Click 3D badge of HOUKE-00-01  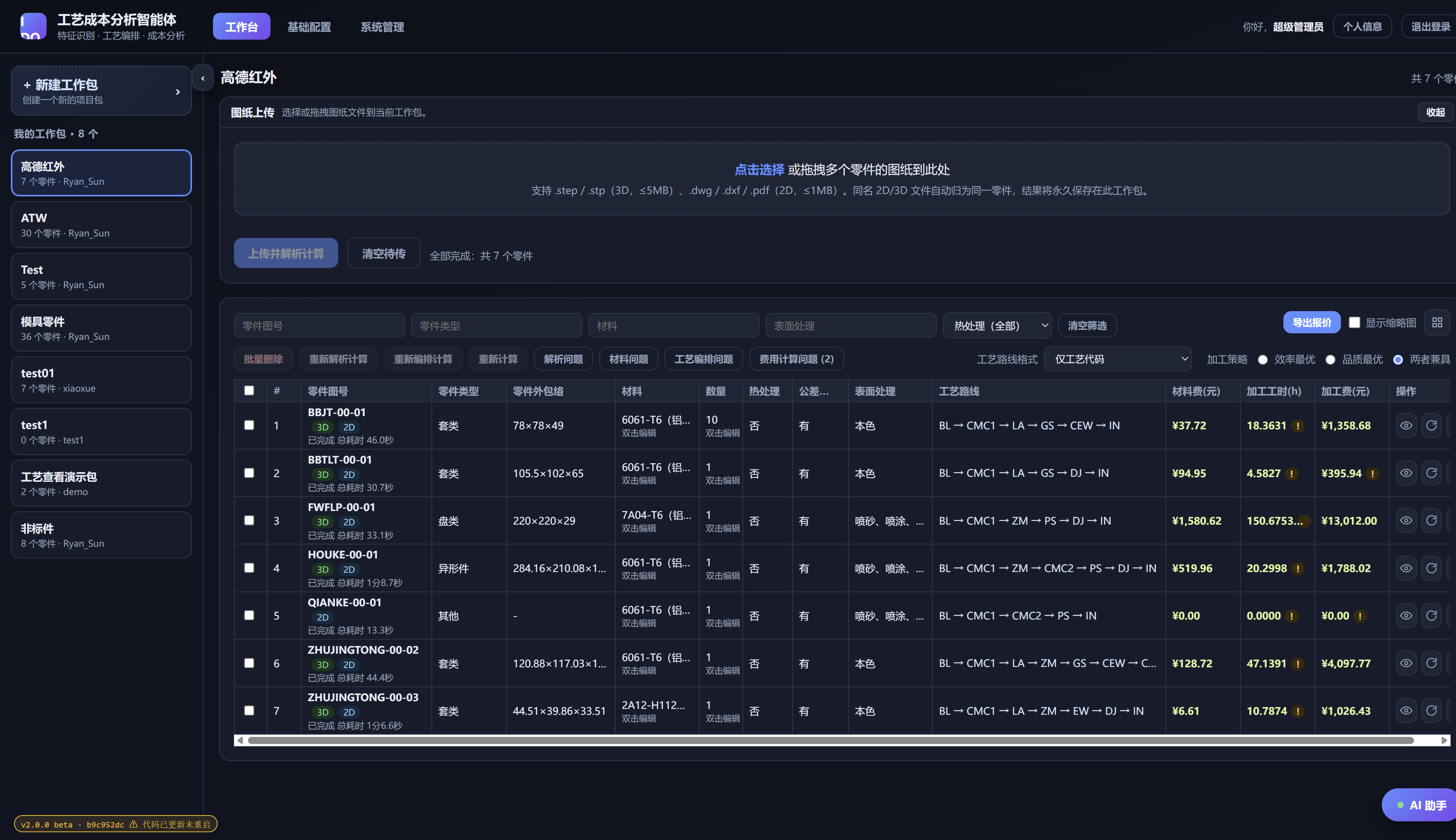click(x=322, y=569)
